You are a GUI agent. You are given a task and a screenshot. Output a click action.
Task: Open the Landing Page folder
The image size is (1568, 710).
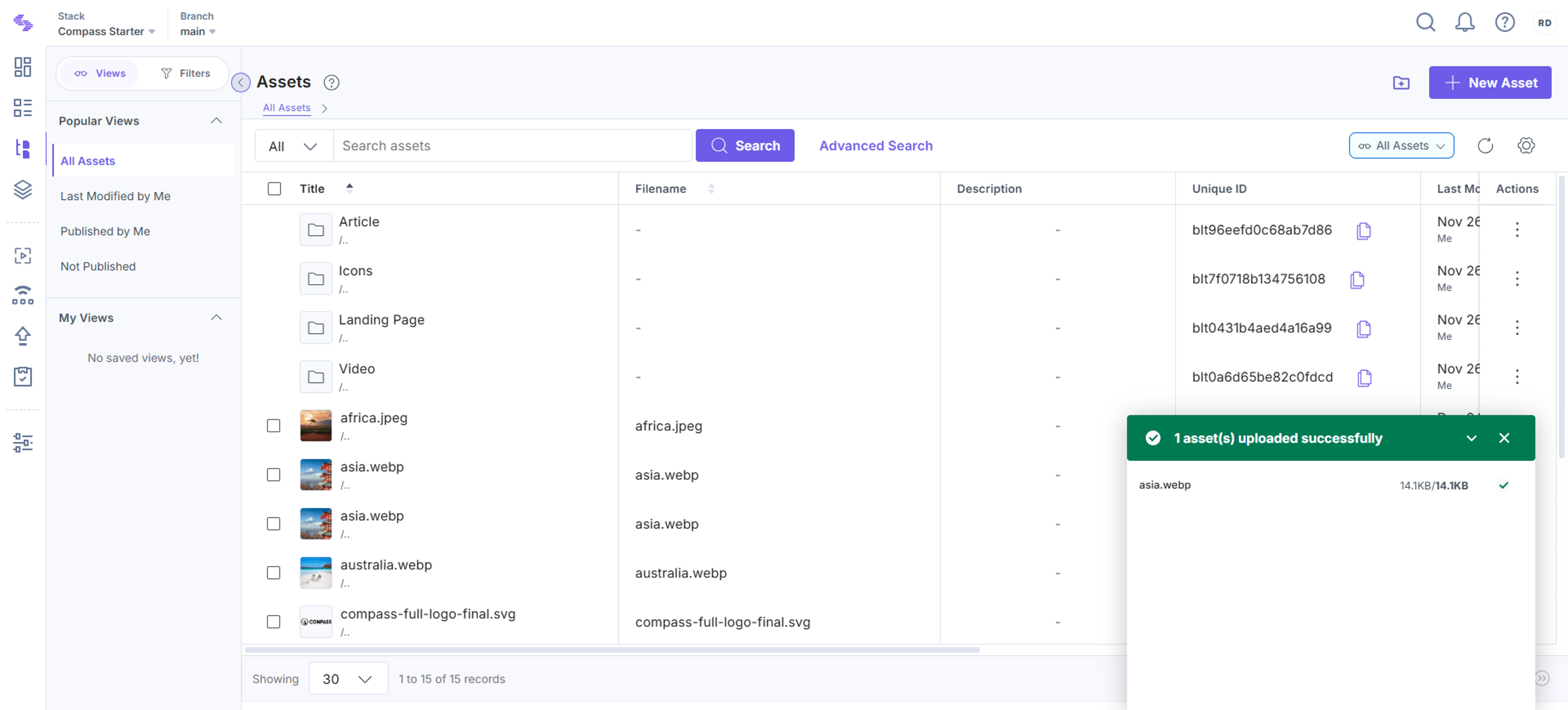click(382, 320)
